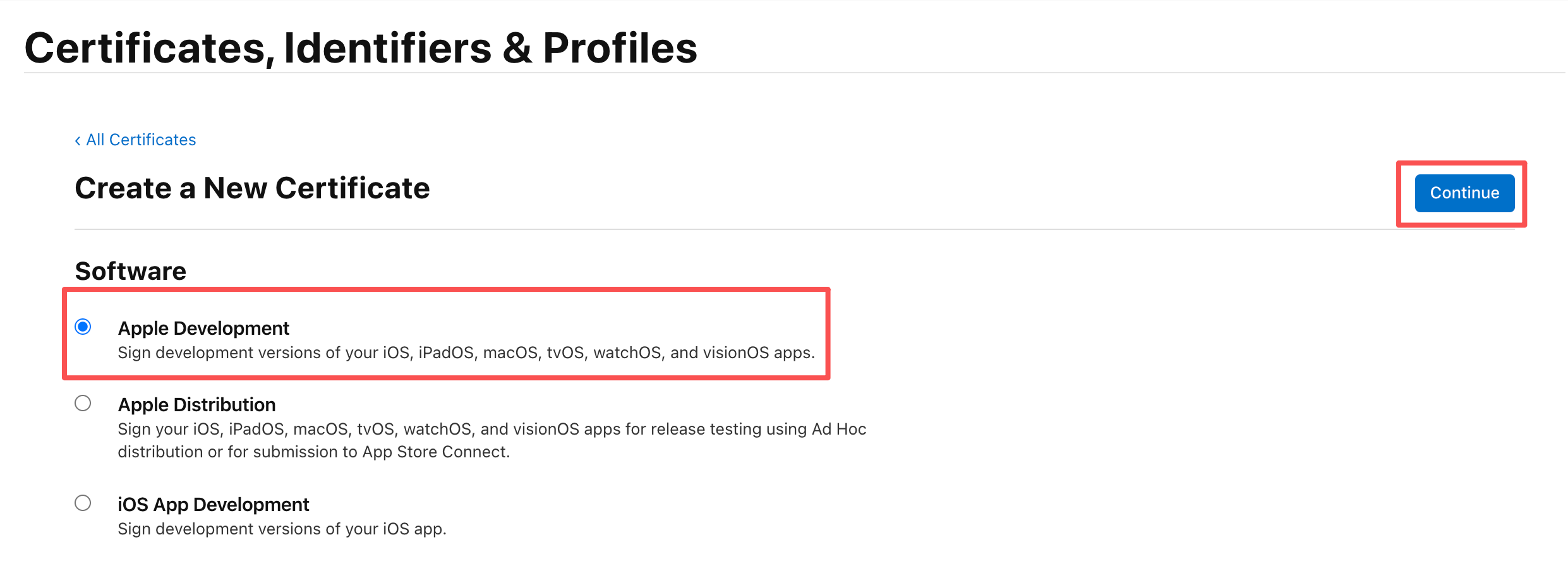
Task: Click the 'Sign development versions of your iOS app' text
Action: pos(282,529)
